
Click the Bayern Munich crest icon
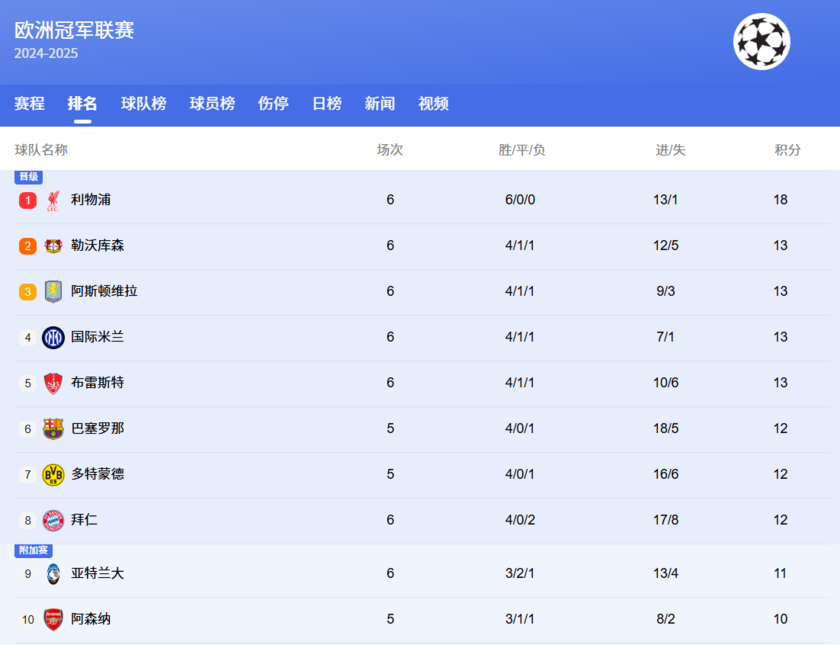(55, 520)
